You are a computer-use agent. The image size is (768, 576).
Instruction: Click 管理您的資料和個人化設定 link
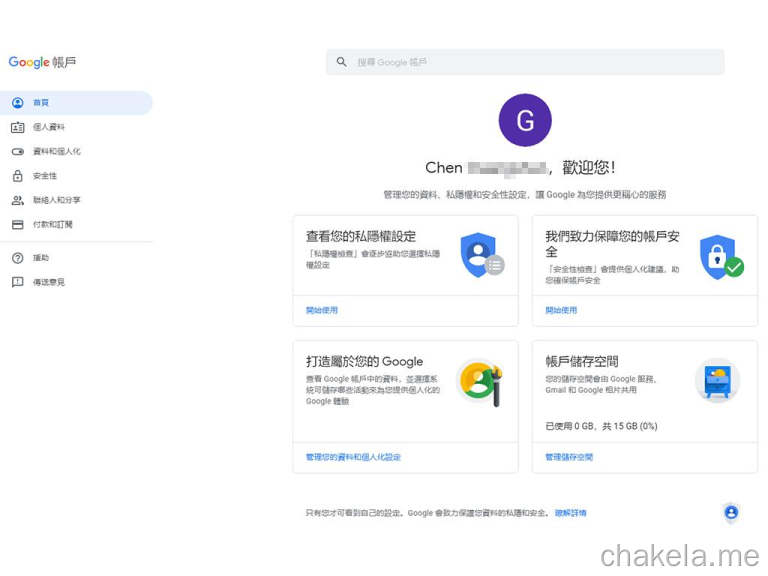353,457
